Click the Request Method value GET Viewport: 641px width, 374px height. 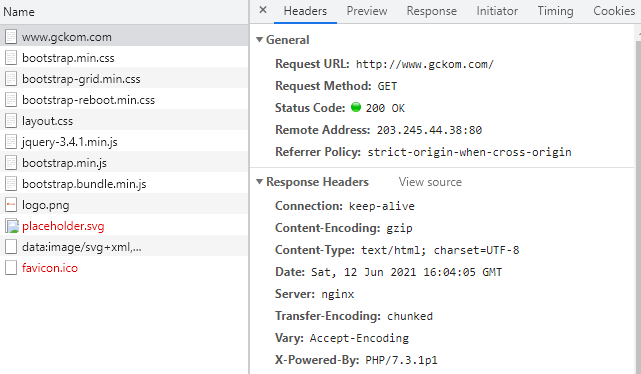click(x=387, y=86)
